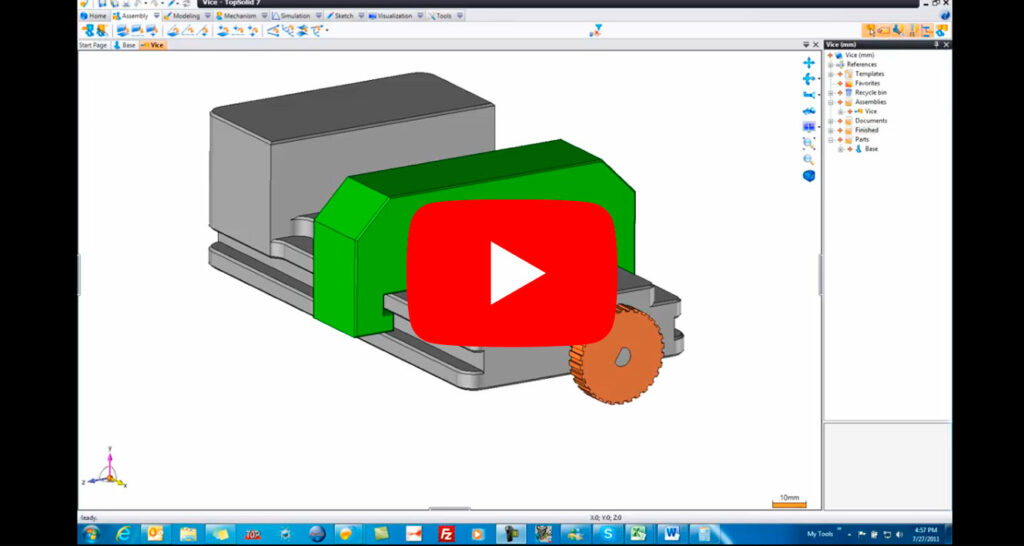Open the dropdown arrow next to Visualization tab
This screenshot has width=1024, height=546.
tap(421, 16)
